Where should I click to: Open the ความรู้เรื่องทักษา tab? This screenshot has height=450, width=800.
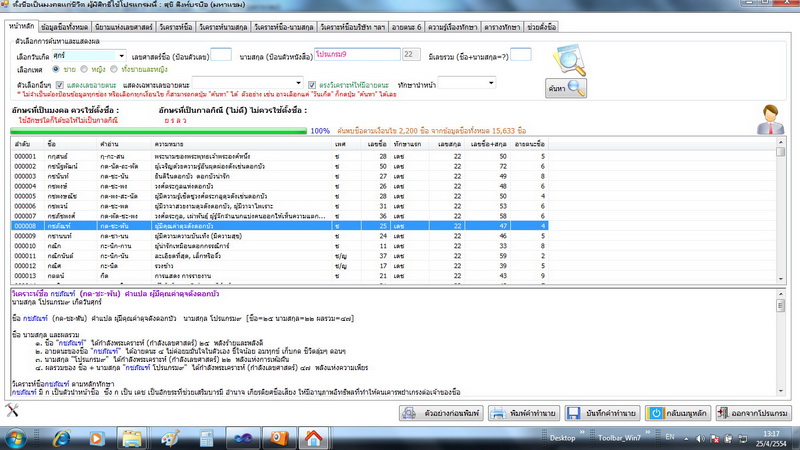453,27
